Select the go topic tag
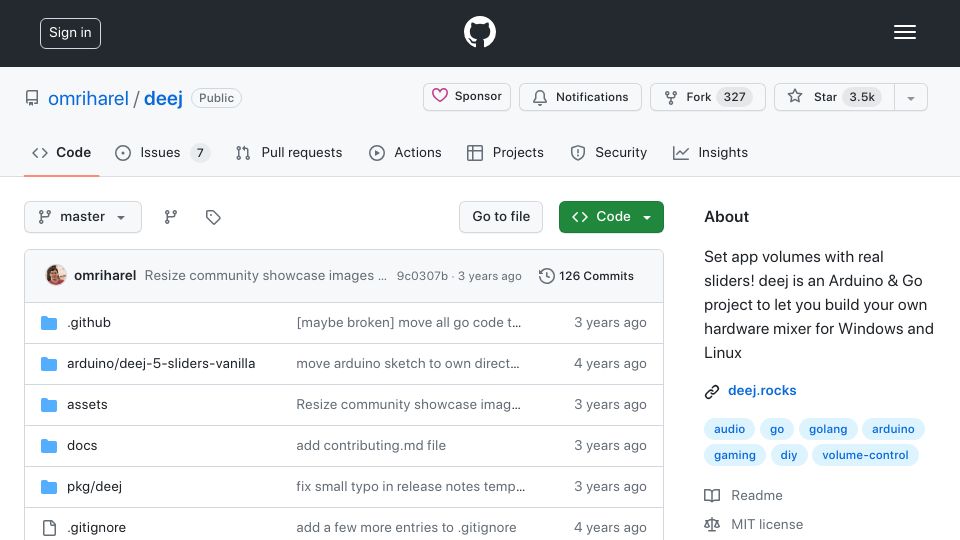The height and width of the screenshot is (540, 960). coord(777,429)
